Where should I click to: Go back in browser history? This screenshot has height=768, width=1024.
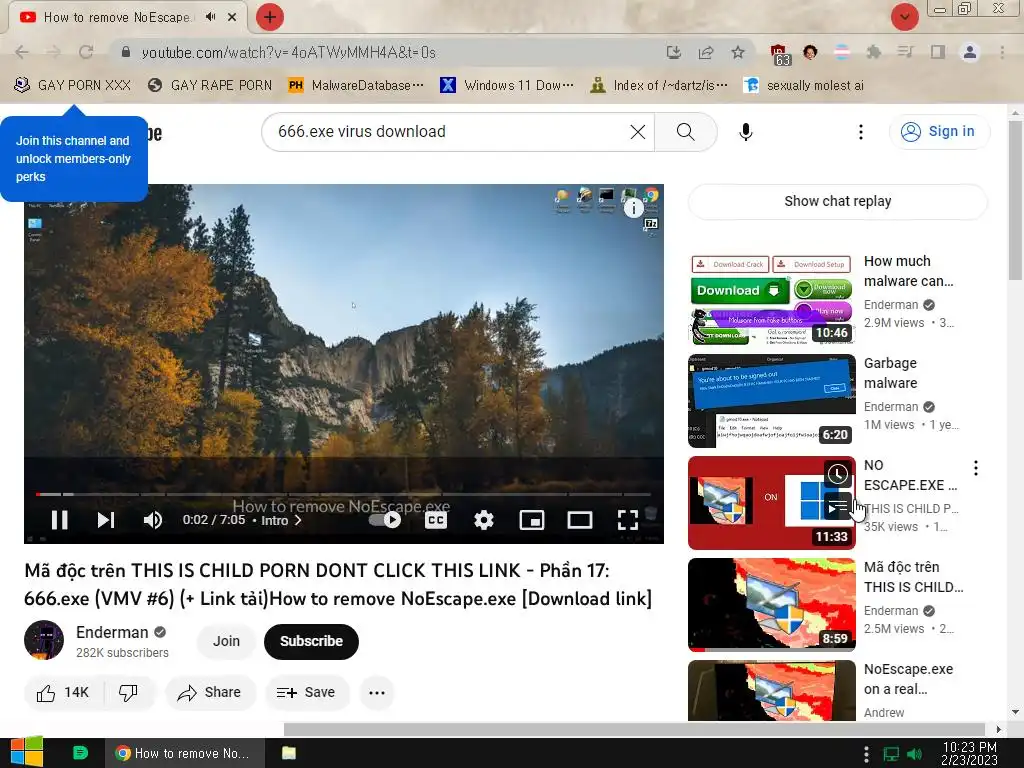[22, 52]
